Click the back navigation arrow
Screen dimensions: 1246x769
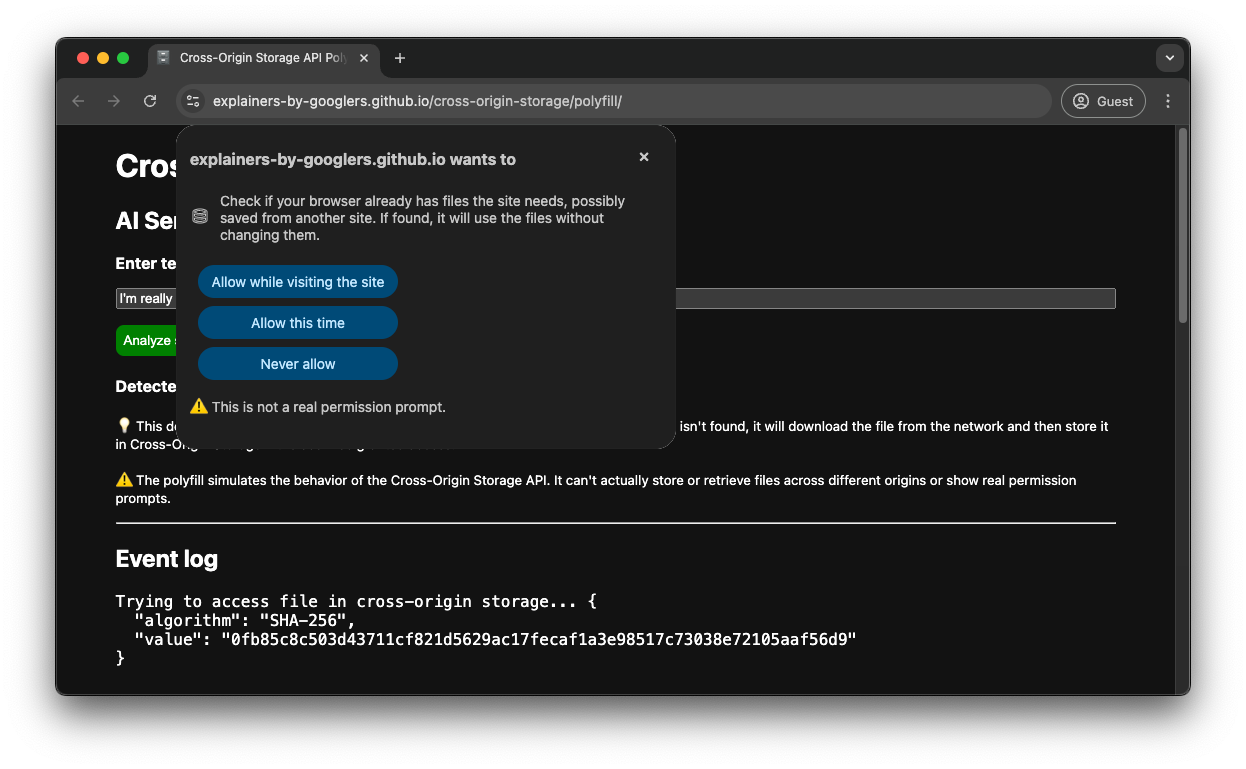point(78,101)
